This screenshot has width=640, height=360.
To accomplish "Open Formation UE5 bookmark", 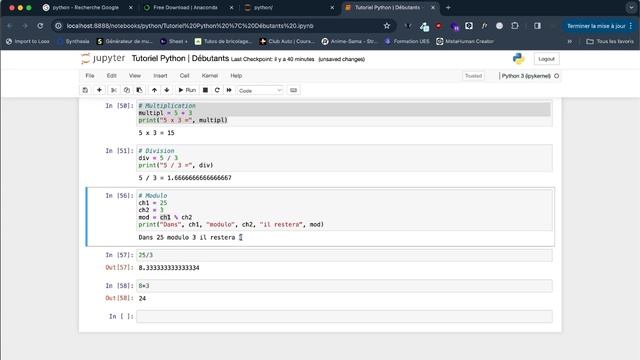I will point(407,41).
